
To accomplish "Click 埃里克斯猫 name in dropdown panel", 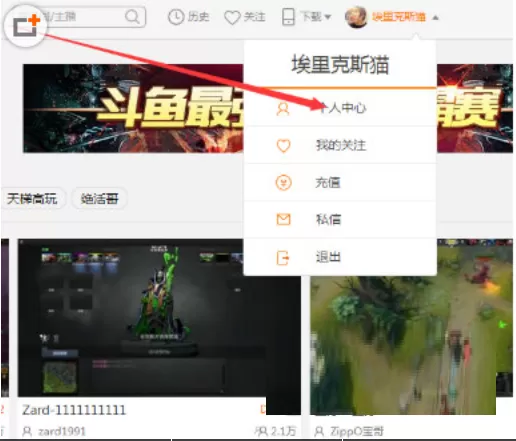I will tap(340, 65).
